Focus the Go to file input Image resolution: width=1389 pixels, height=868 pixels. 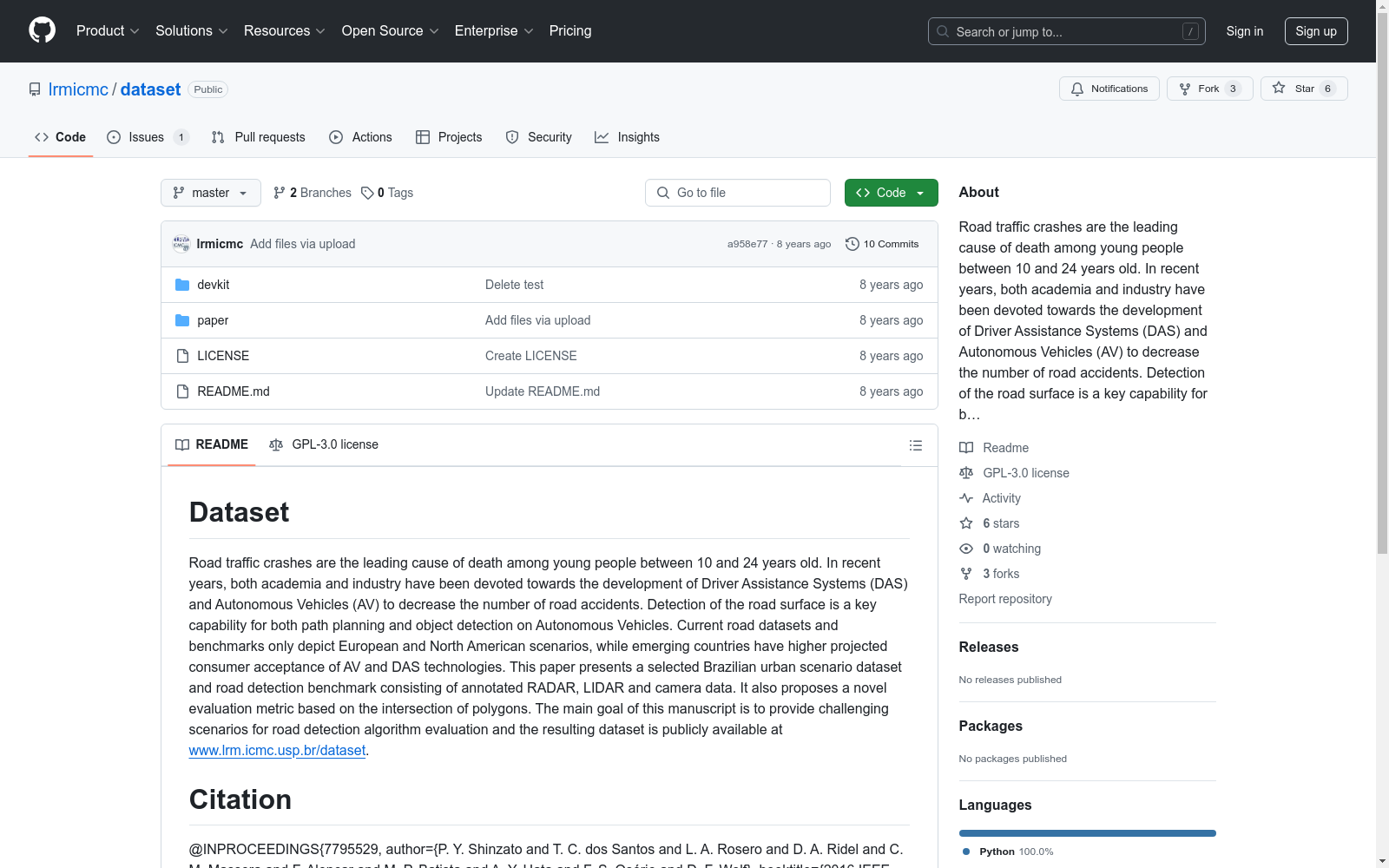pos(738,193)
